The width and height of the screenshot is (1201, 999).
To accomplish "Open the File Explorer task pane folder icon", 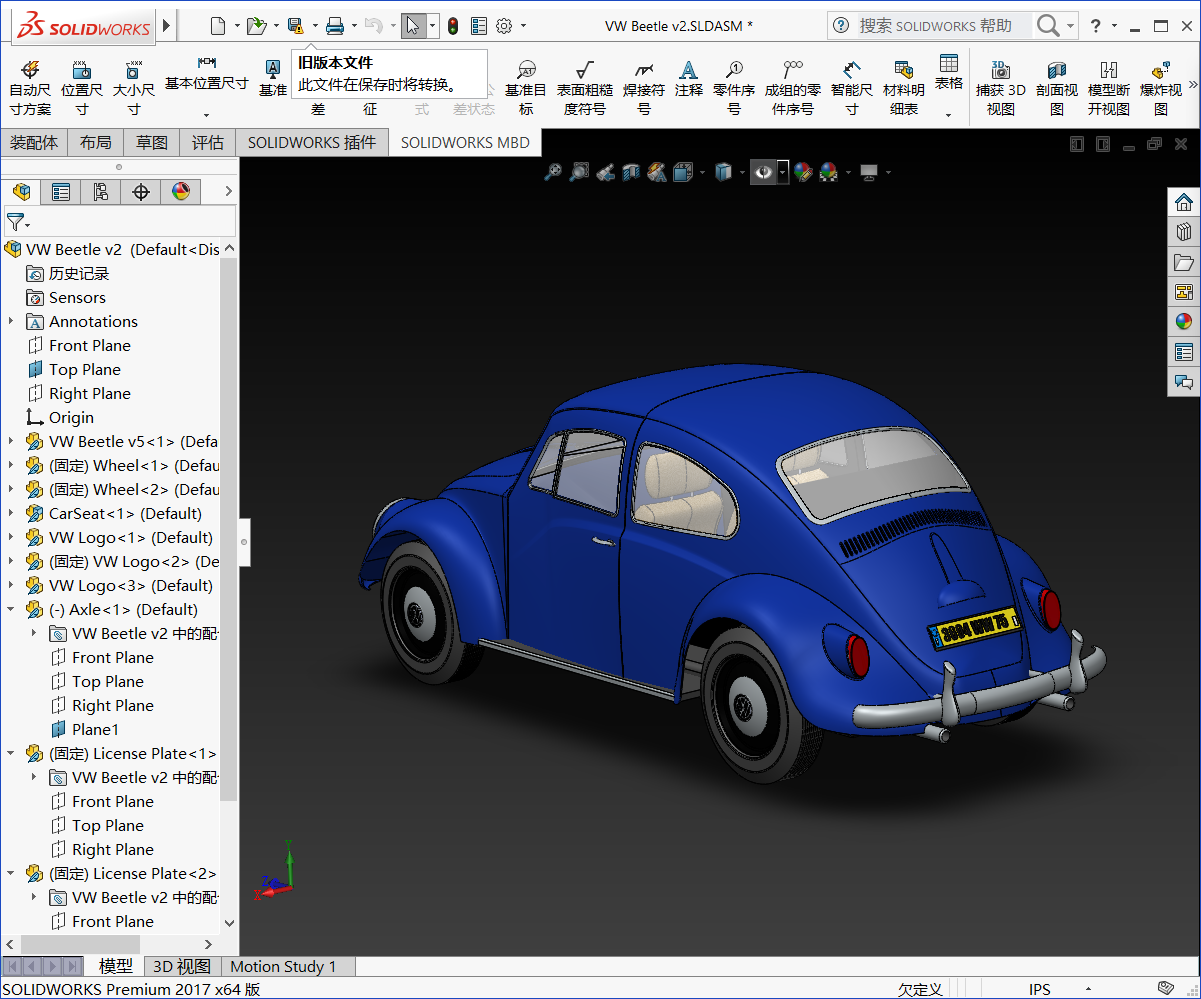I will 1184,263.
